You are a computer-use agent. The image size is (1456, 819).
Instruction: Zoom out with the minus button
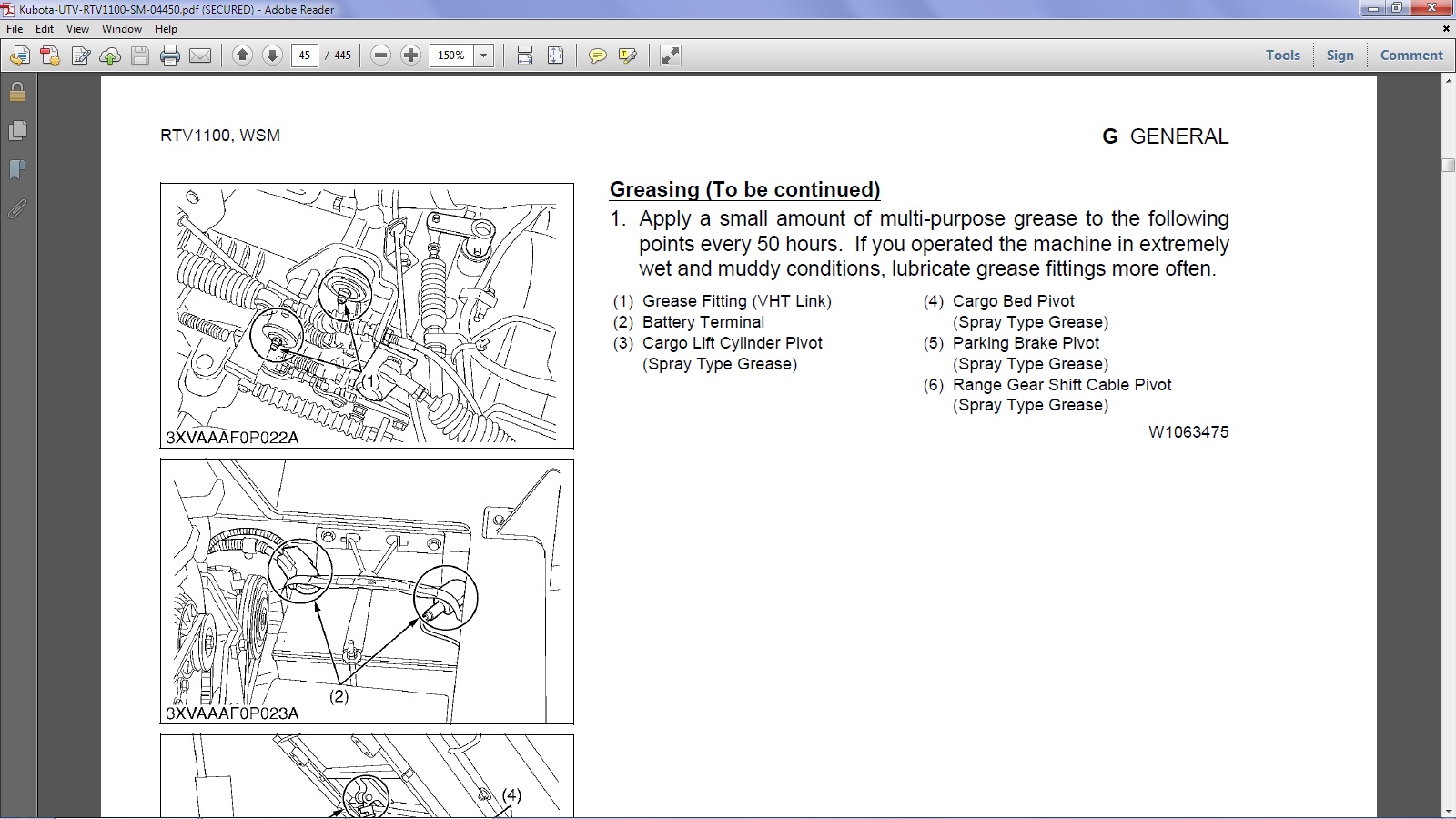click(x=381, y=56)
